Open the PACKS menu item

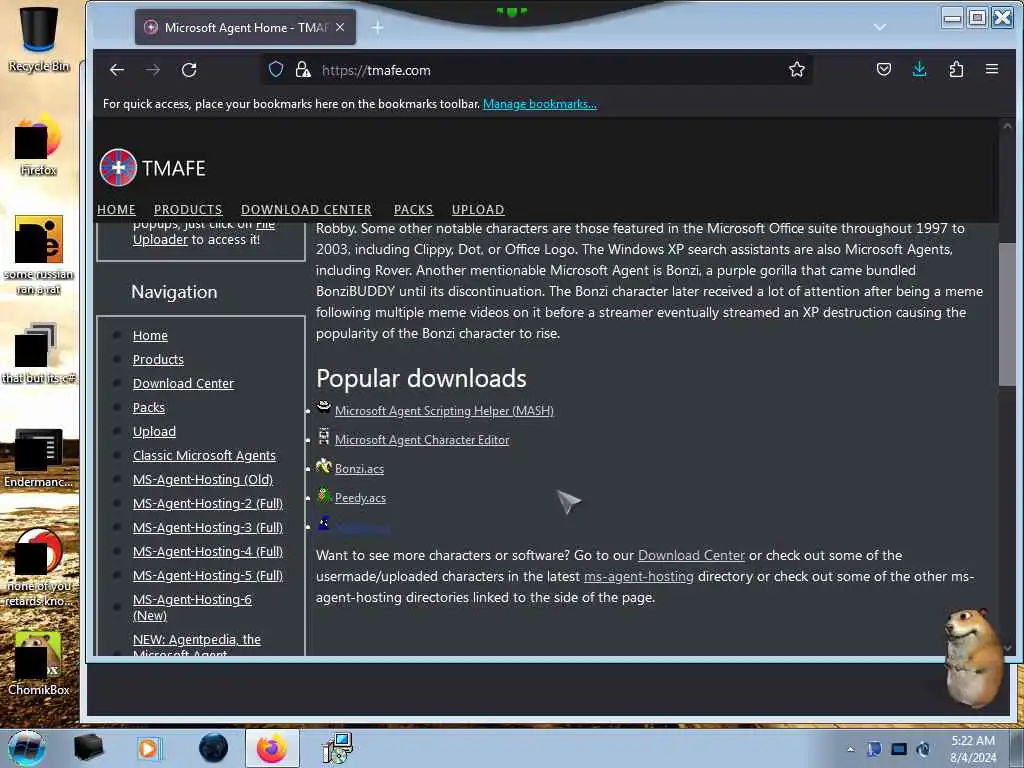coord(413,210)
